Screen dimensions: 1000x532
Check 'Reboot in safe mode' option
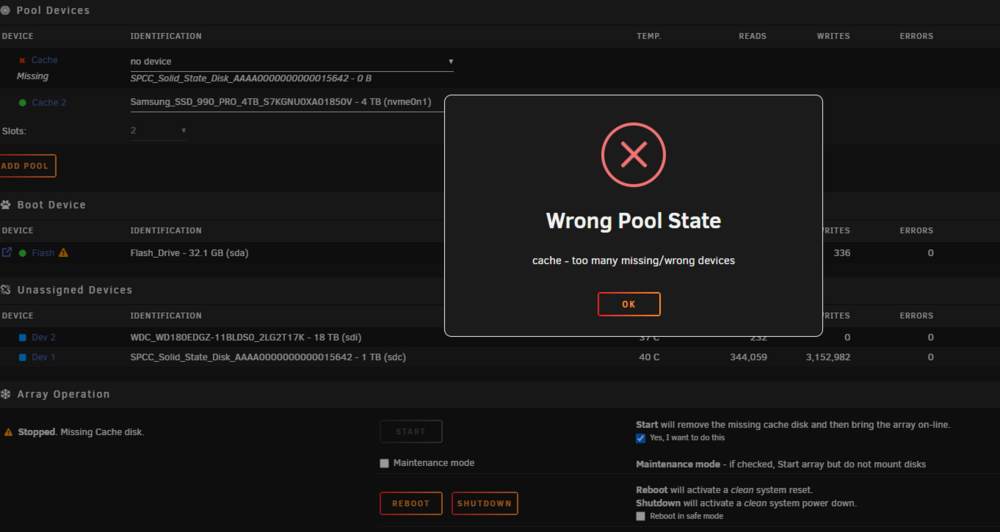pyautogui.click(x=640, y=516)
